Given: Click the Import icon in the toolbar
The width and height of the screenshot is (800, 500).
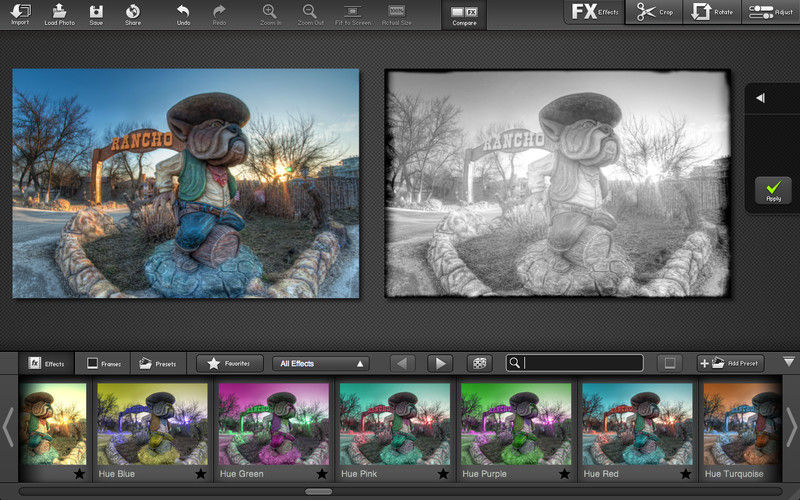Looking at the screenshot, I should 21,14.
